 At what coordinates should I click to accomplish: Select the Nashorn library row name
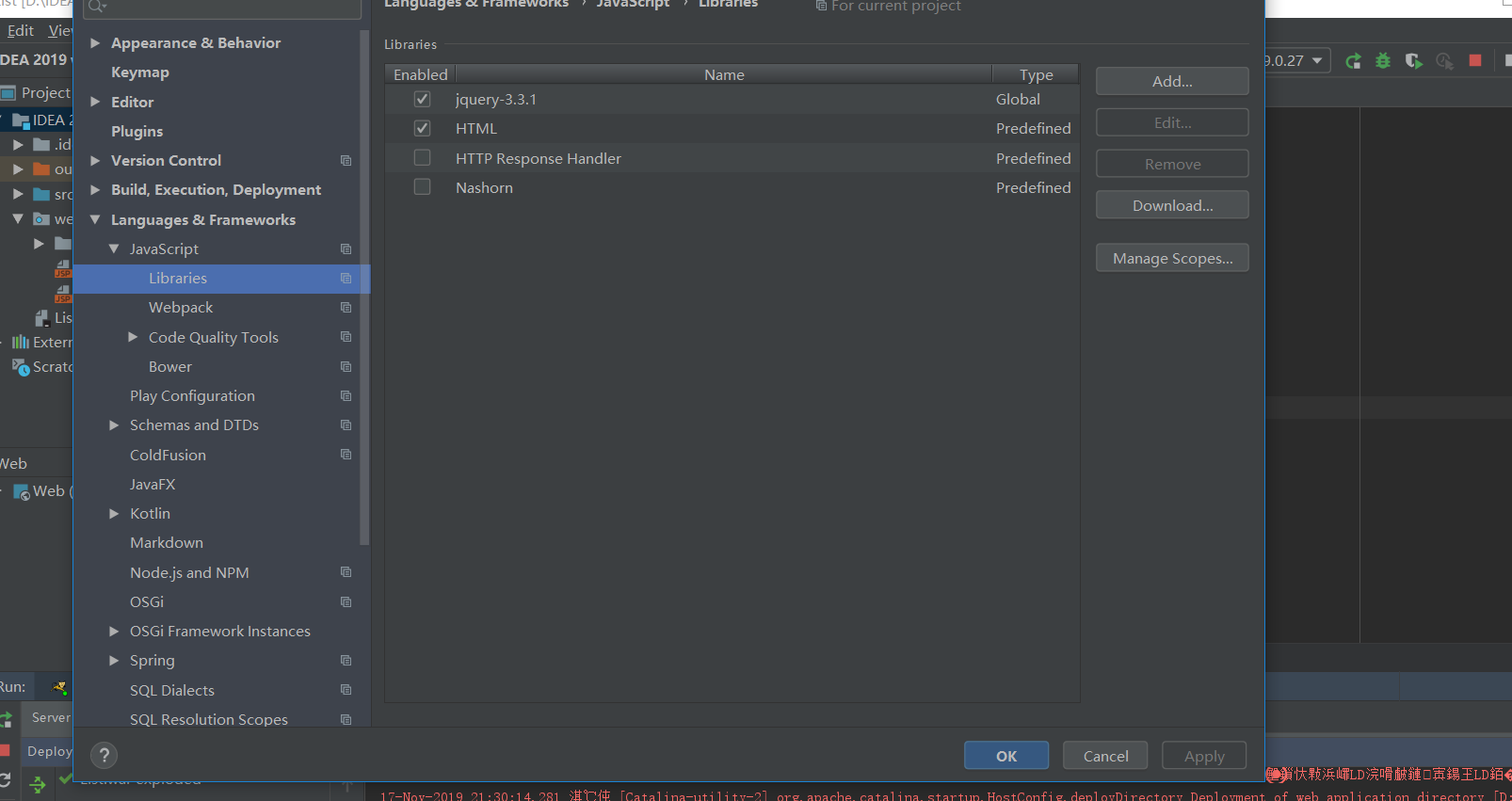[x=484, y=187]
